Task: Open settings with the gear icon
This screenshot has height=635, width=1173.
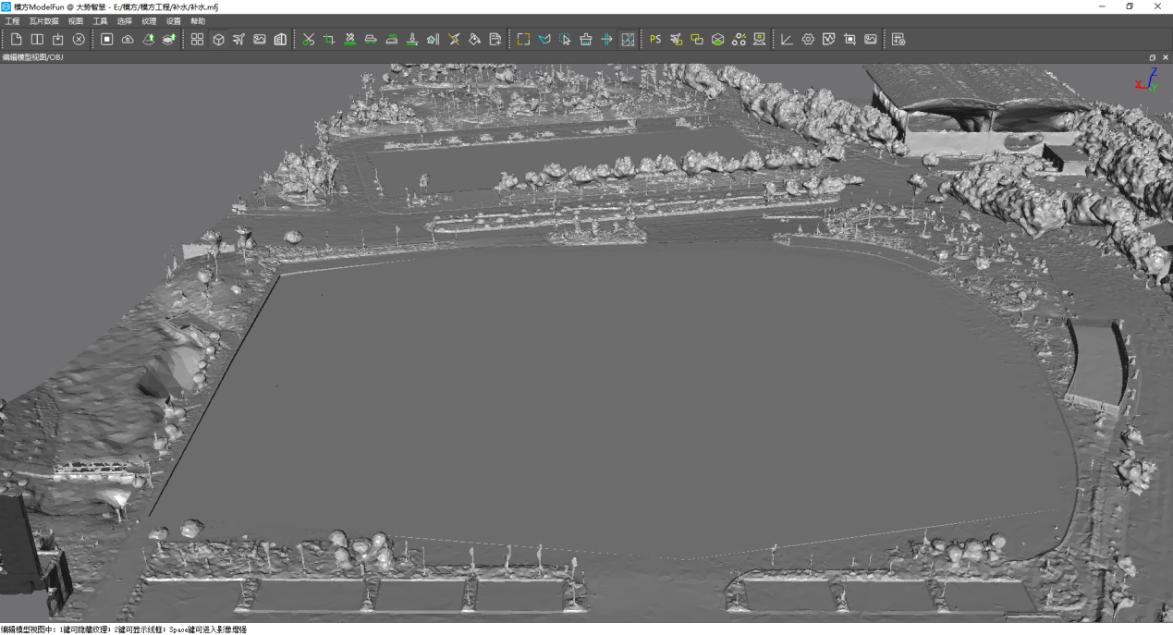Action: coord(808,39)
